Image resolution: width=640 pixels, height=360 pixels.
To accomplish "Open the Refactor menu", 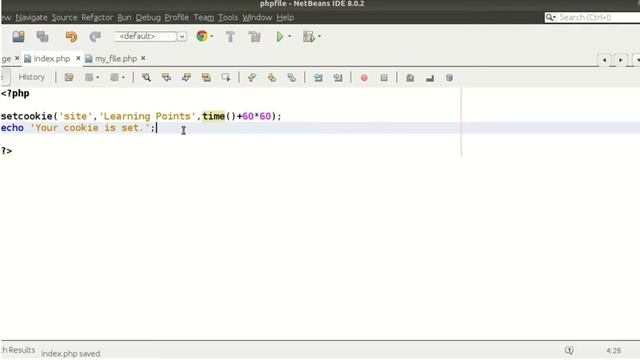I will tap(97, 18).
